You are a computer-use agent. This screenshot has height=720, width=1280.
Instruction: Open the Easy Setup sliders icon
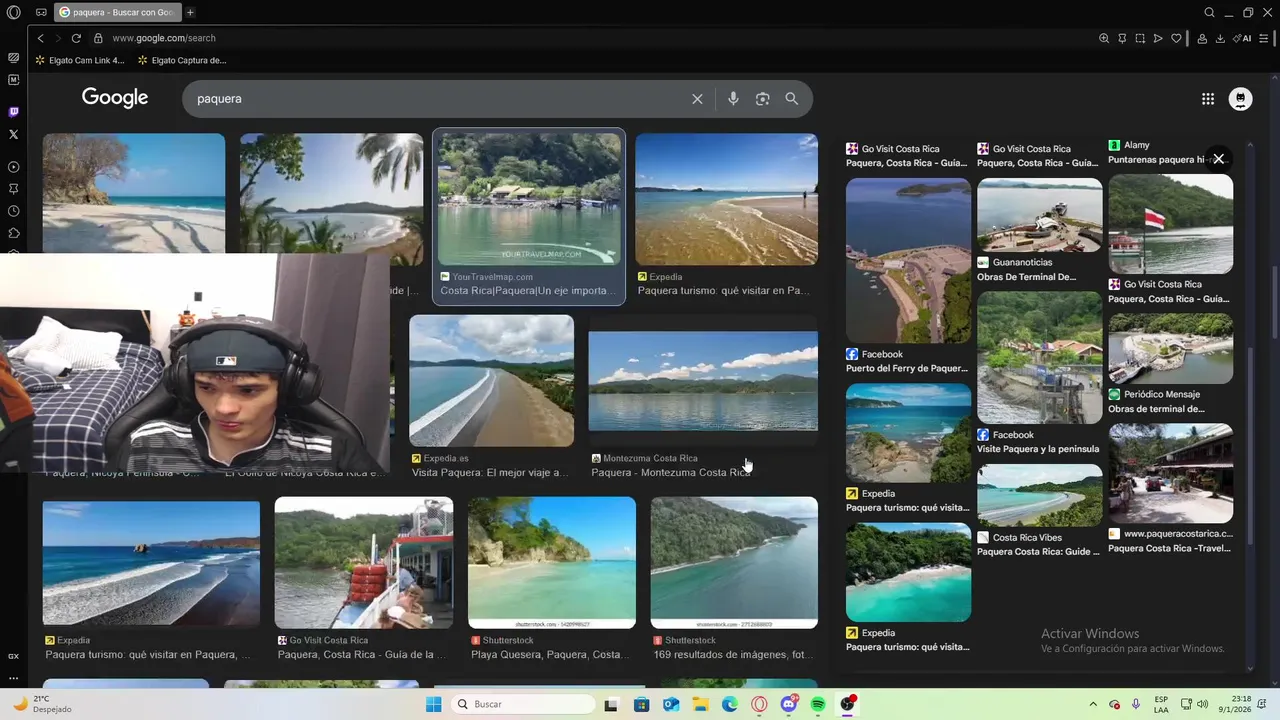[x=1265, y=38]
